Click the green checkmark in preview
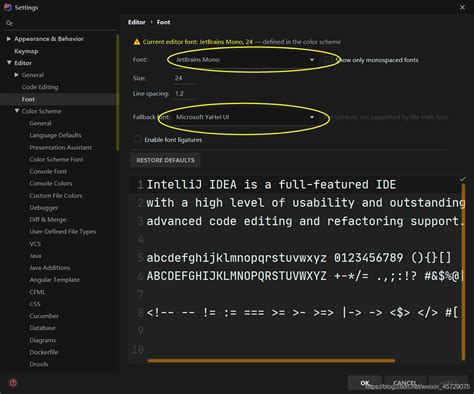The height and width of the screenshot is (394, 474). [463, 179]
